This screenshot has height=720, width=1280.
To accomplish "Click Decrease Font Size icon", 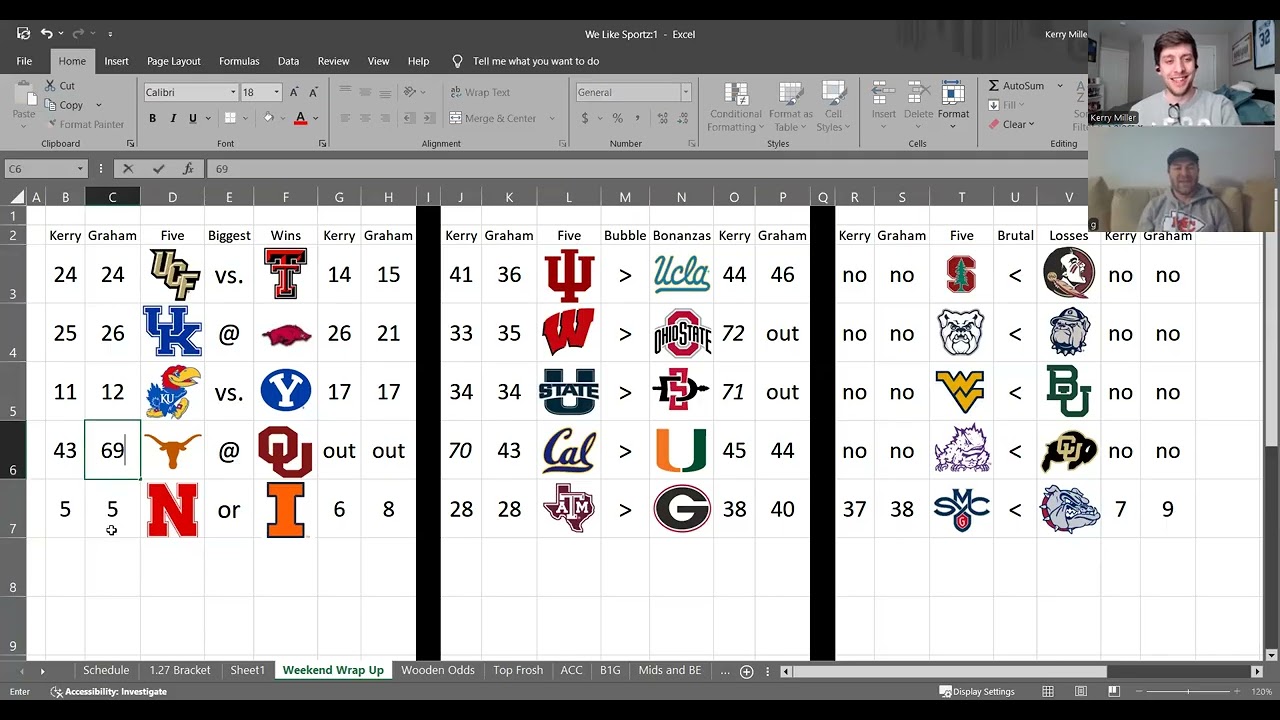I will (313, 92).
